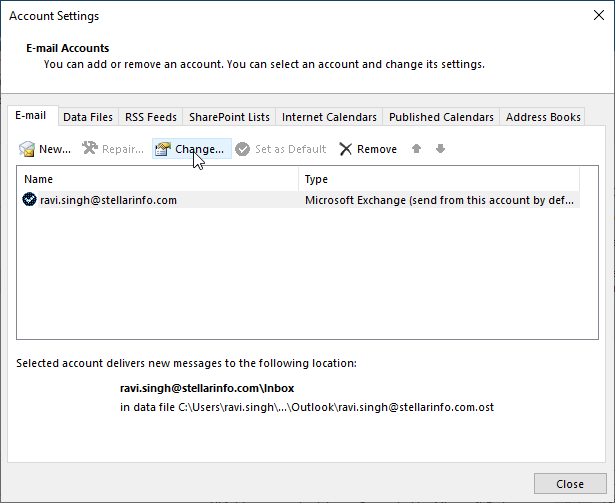Click the E-mail Accounts heading
Viewport: 615px width, 503px height.
(67, 48)
